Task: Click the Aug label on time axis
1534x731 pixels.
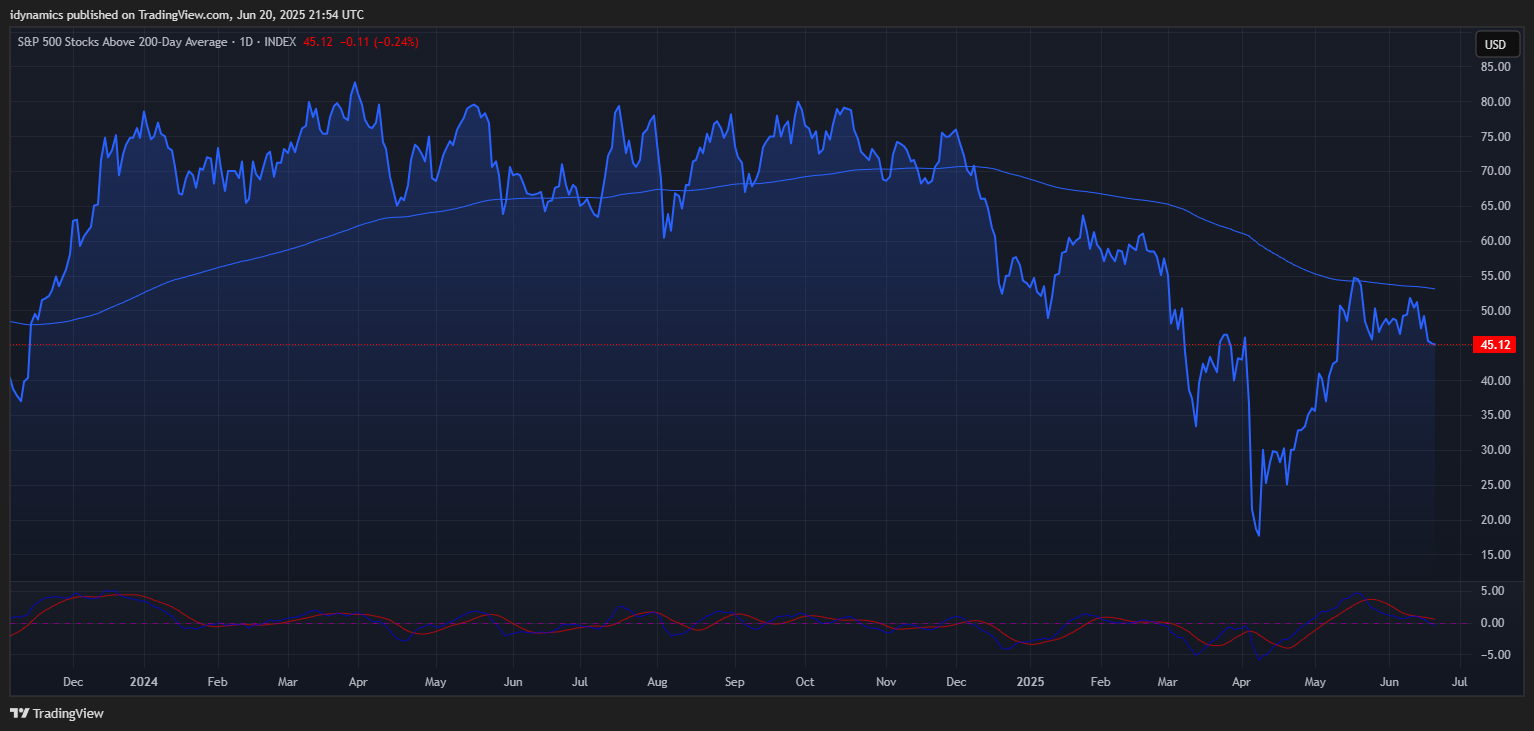Action: (x=657, y=682)
